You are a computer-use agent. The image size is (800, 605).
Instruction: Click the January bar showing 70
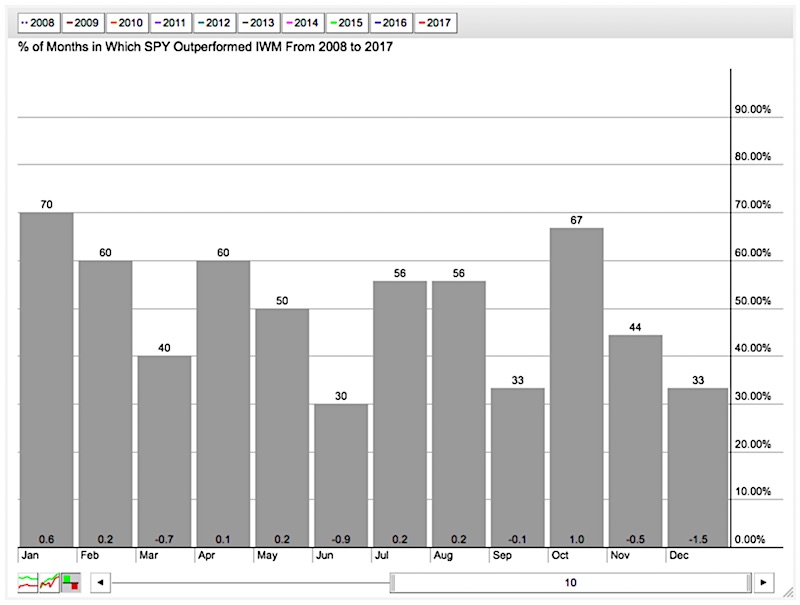(x=46, y=380)
